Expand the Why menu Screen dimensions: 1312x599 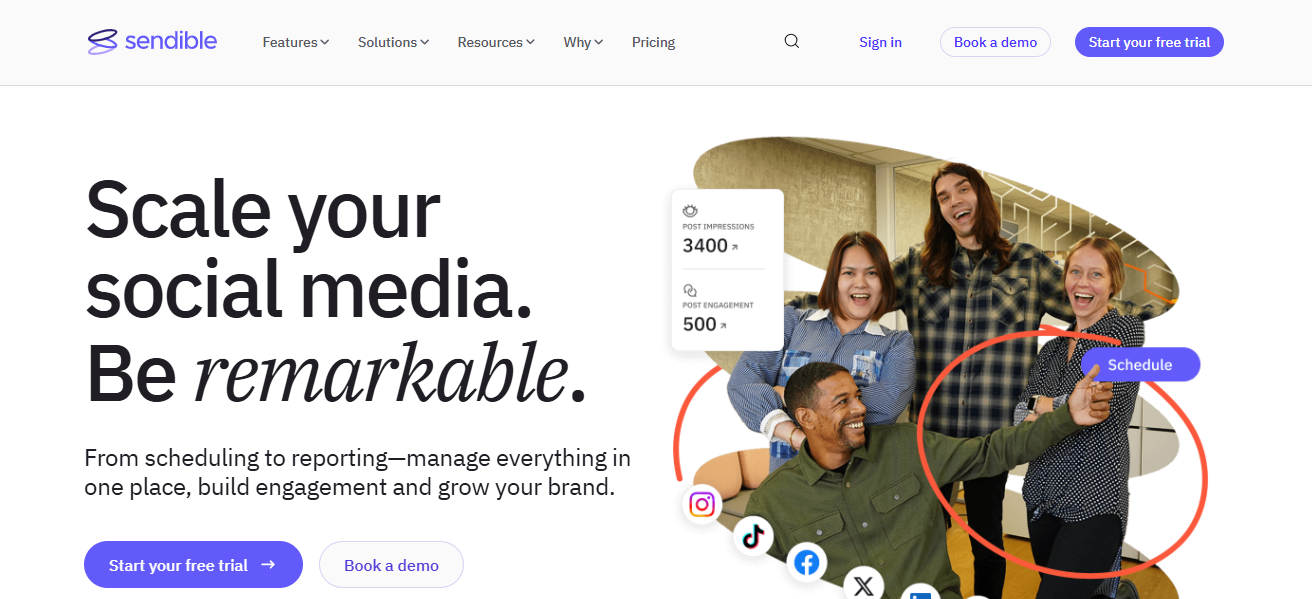pos(583,42)
